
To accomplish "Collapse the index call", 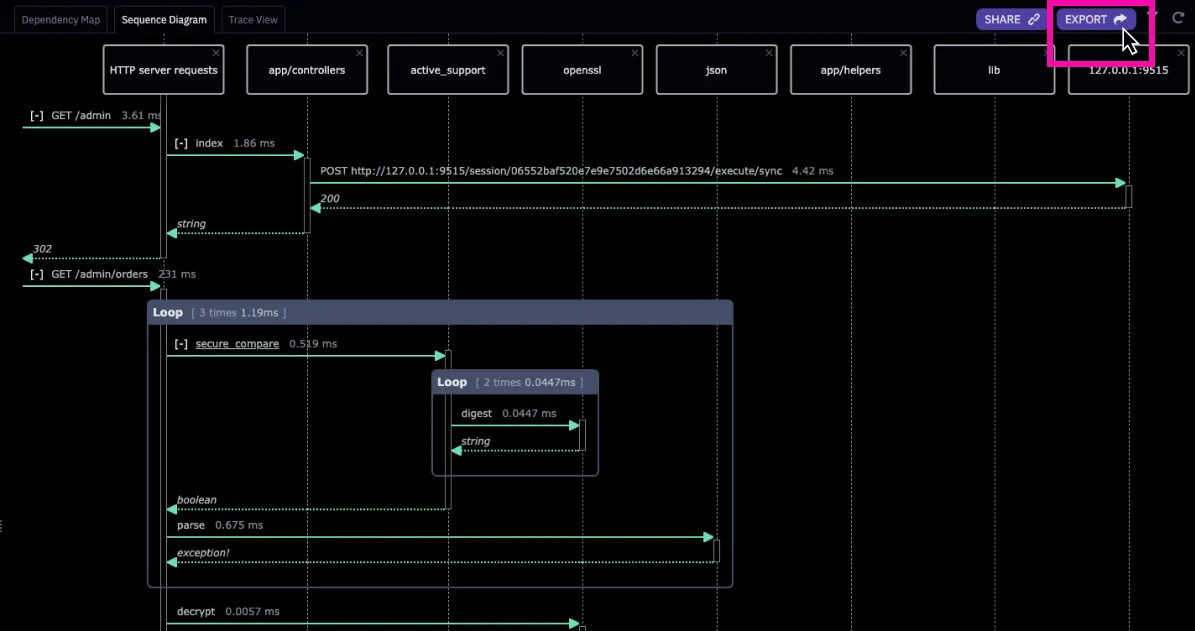I will pos(181,143).
